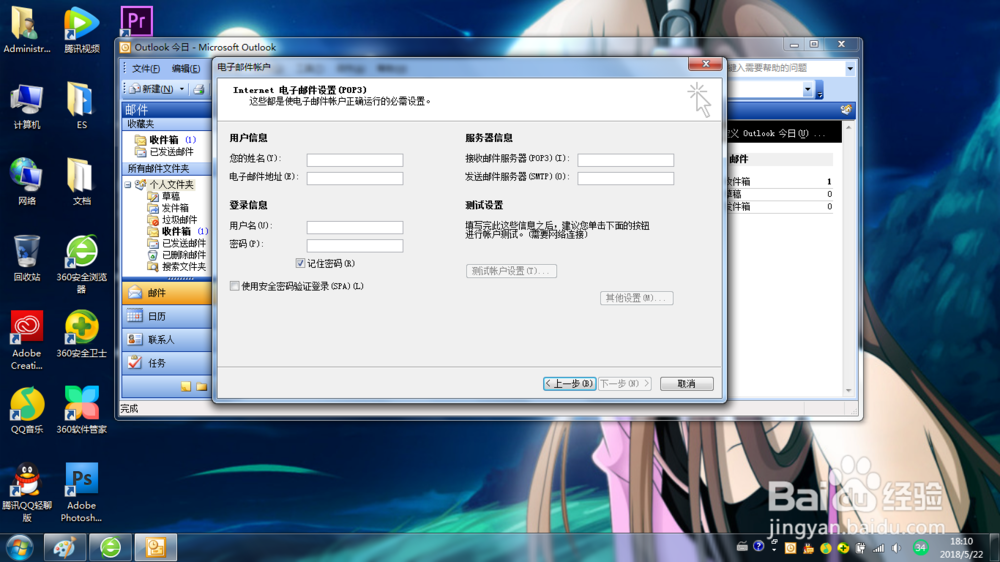Click the help question-mark tray icon
The width and height of the screenshot is (1000, 562).
tap(758, 547)
